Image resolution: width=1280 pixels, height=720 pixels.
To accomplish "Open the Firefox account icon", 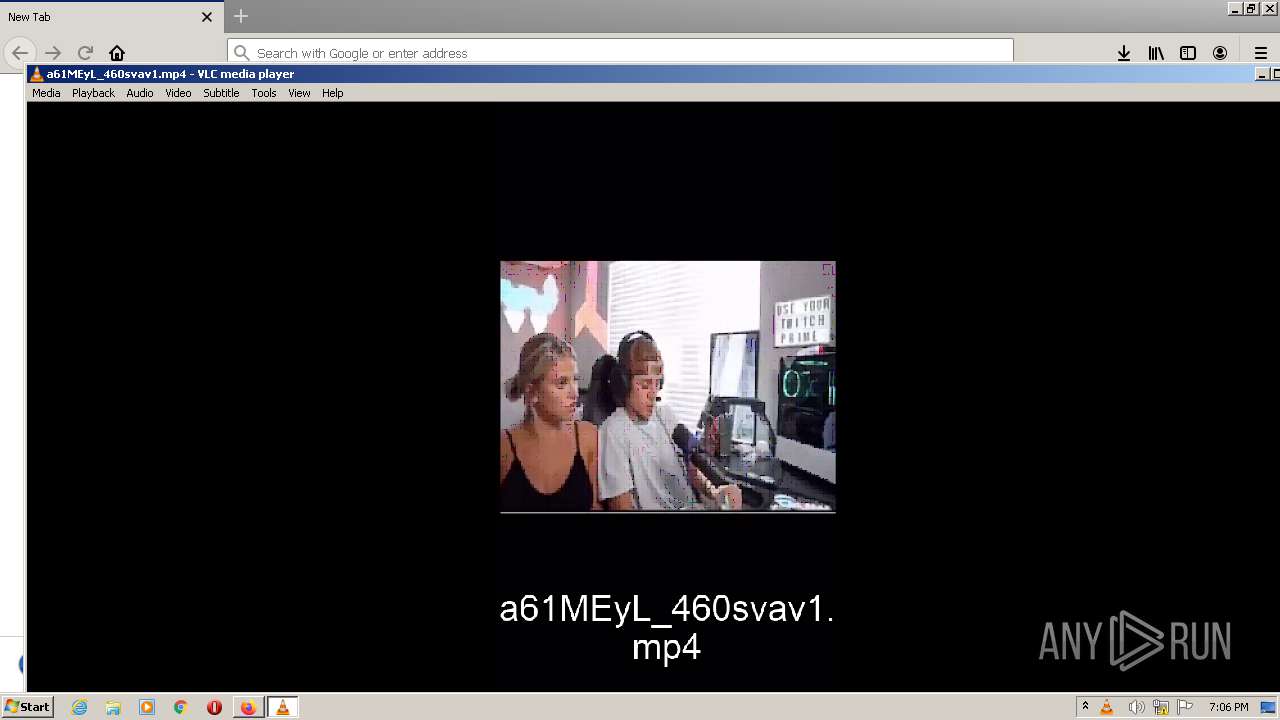I will tap(1220, 53).
